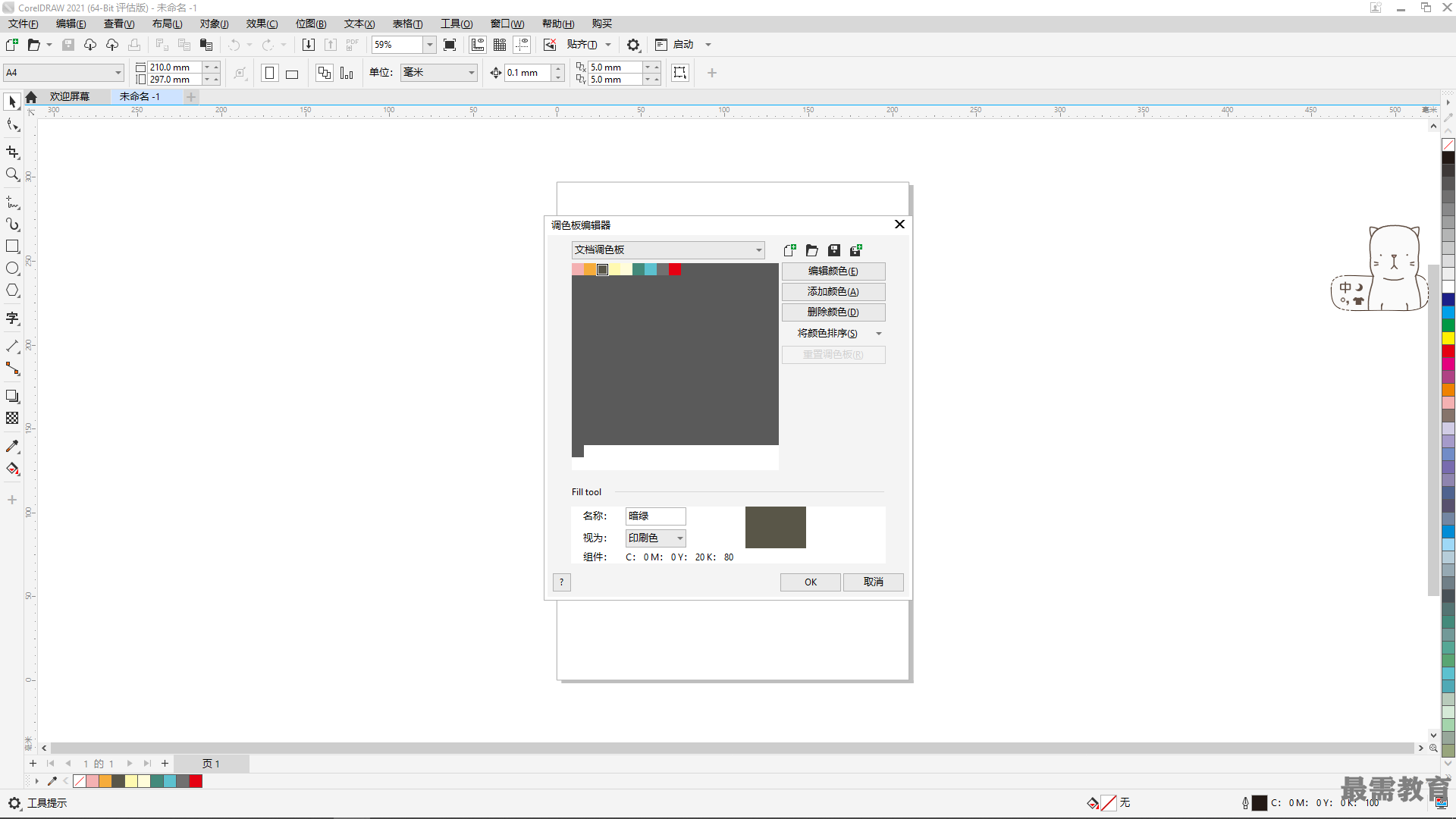Select the Crop tool
Screen dimensions: 1456x819
(12, 152)
